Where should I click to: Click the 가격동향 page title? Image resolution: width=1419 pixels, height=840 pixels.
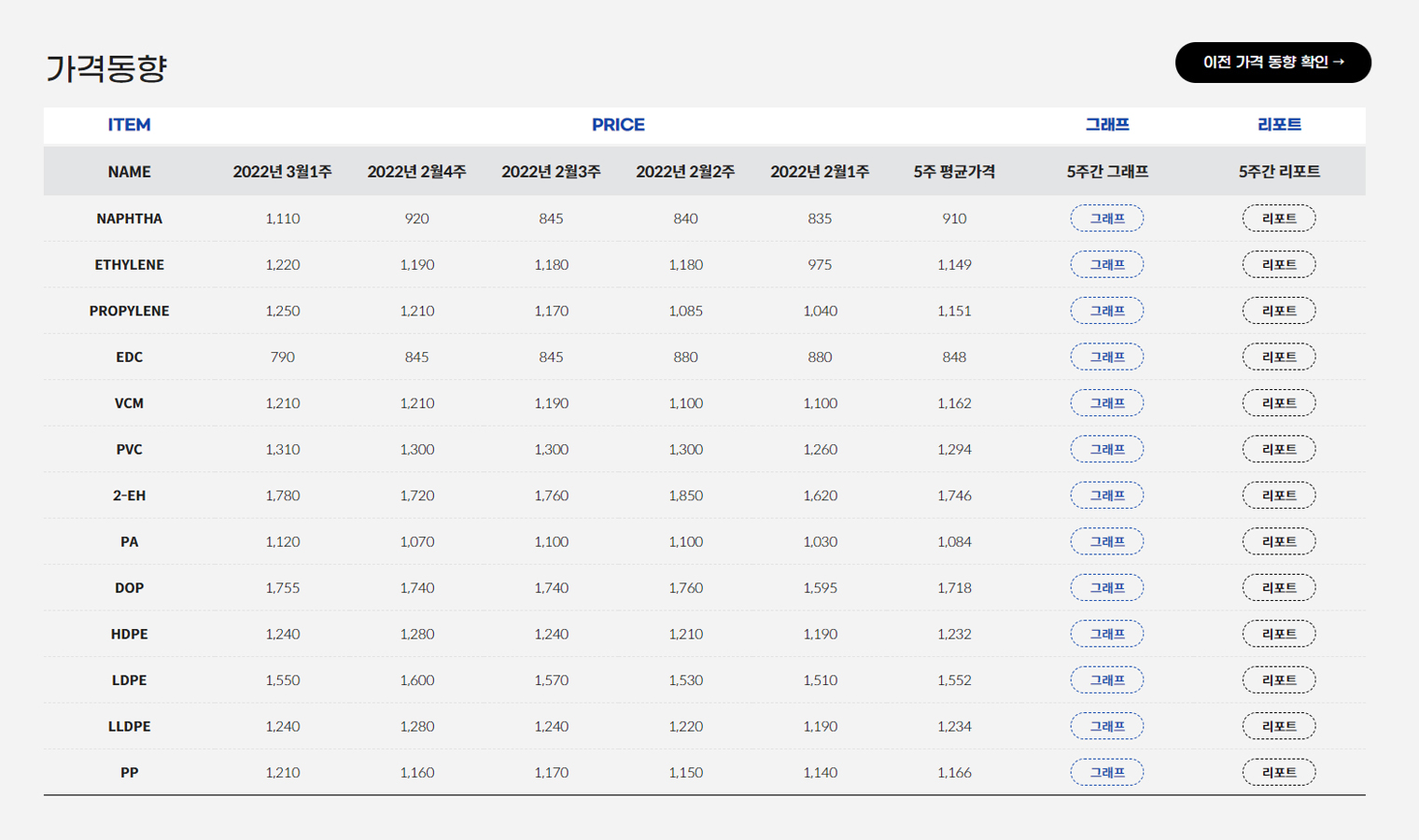(x=106, y=68)
